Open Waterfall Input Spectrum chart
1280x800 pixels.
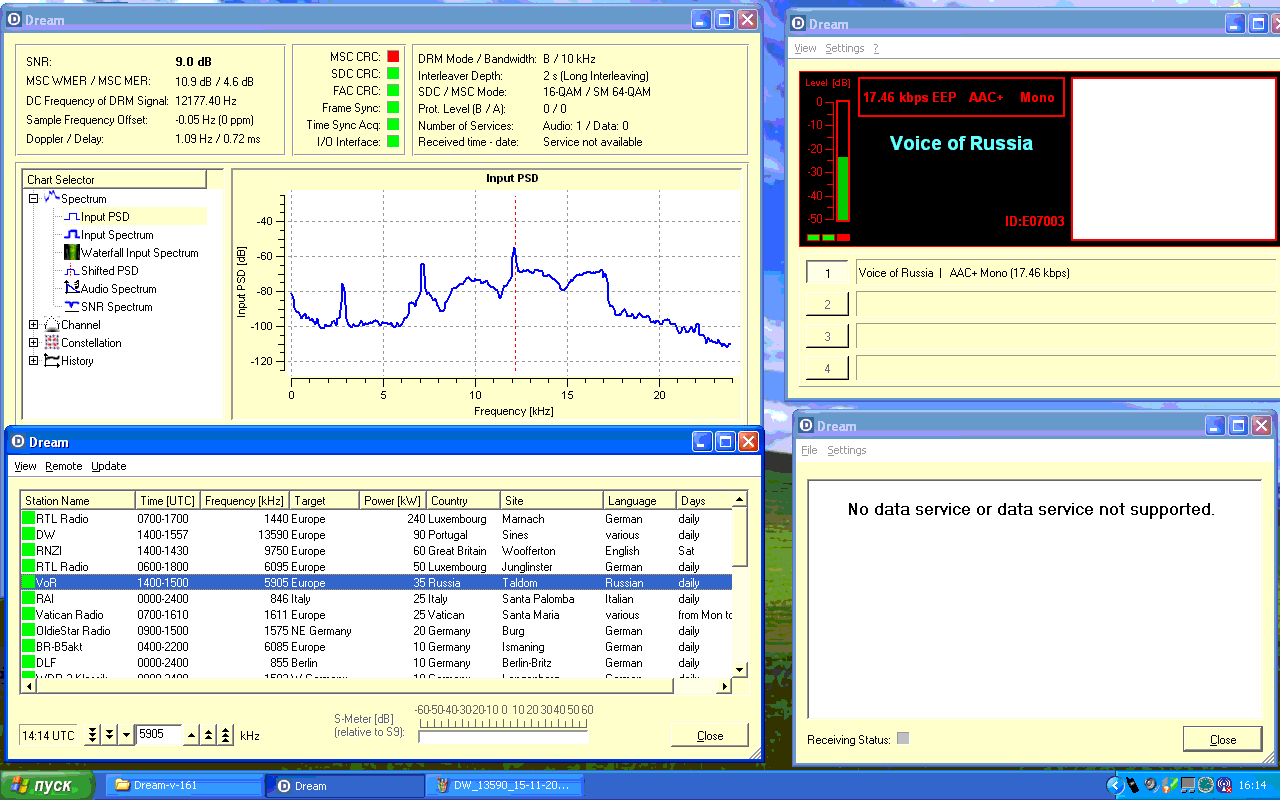131,253
